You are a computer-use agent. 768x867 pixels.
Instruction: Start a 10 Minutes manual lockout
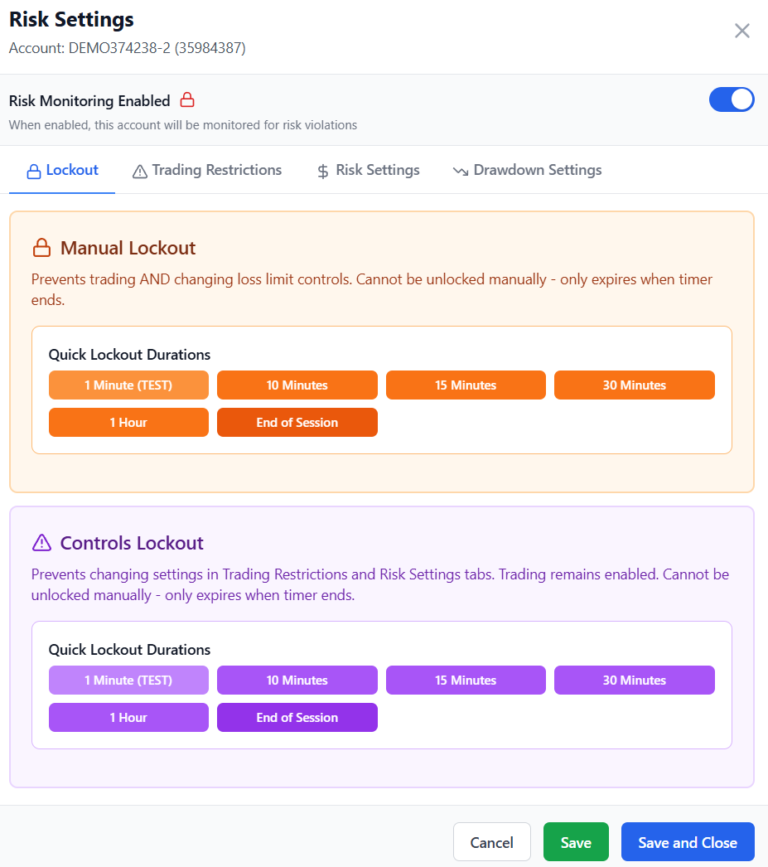[297, 385]
